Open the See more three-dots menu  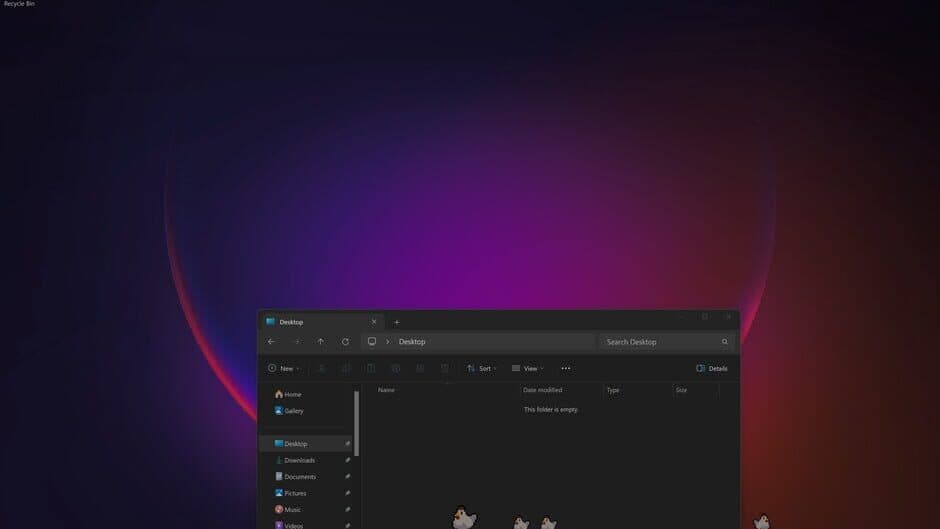pyautogui.click(x=565, y=368)
